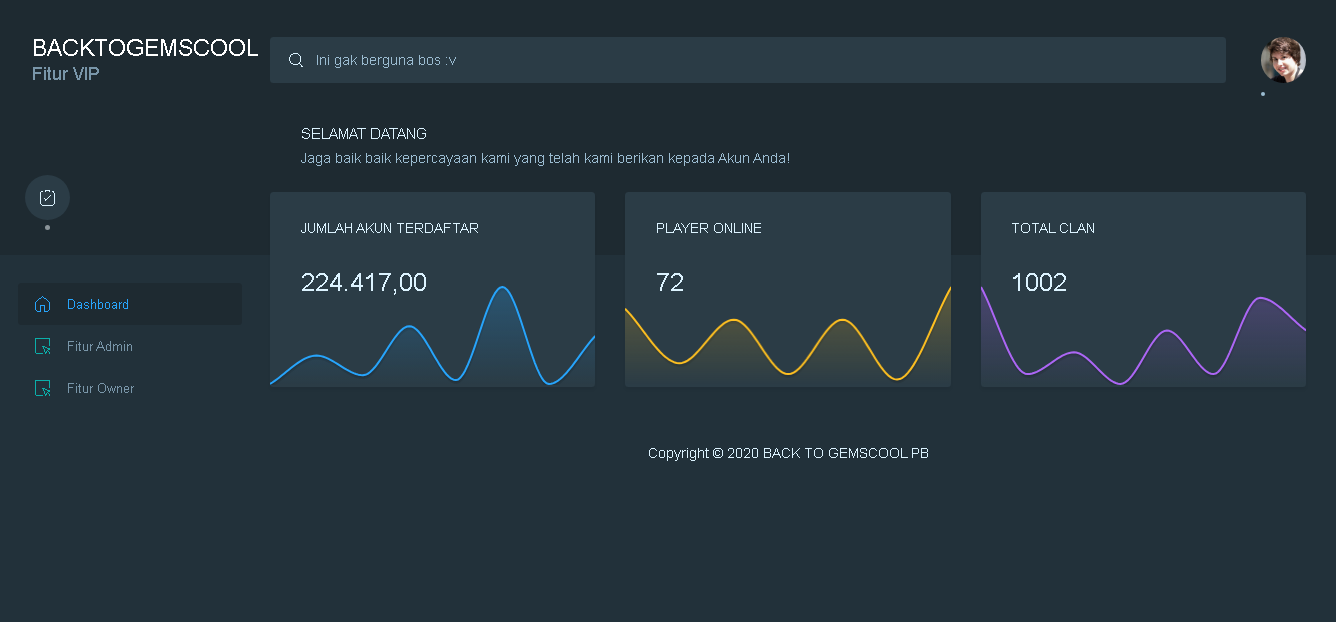1336x622 pixels.
Task: Click the BACKTOGEMSCOOL logo title
Action: pos(145,48)
